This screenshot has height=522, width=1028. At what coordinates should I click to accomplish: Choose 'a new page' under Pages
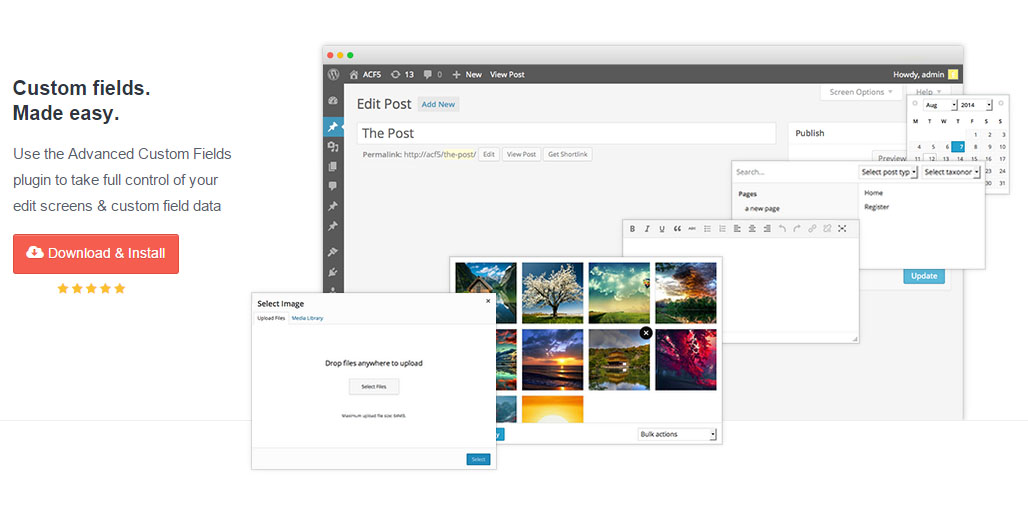[762, 209]
